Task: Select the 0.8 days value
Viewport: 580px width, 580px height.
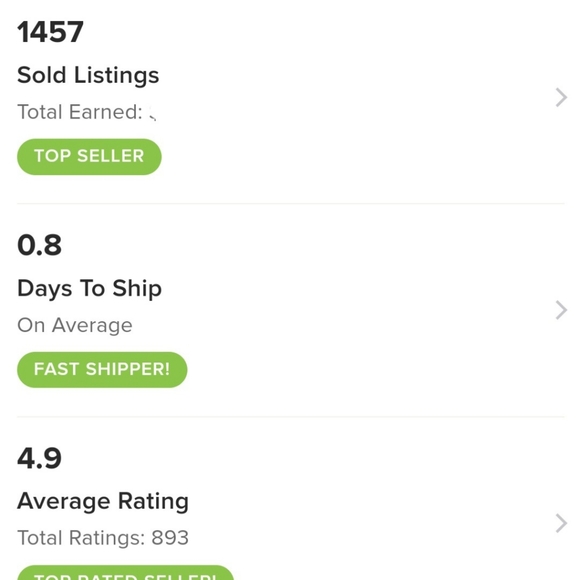Action: coord(39,245)
